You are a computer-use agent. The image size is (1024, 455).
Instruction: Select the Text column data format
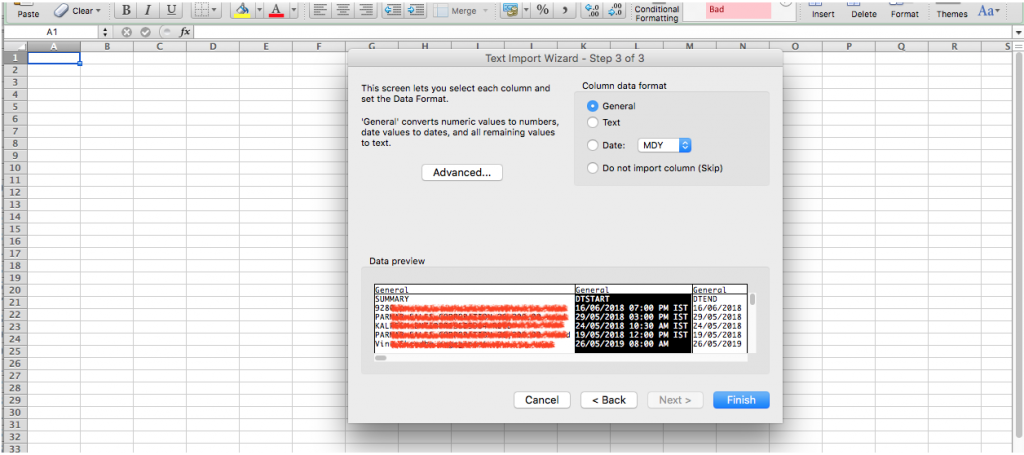pyautogui.click(x=593, y=122)
